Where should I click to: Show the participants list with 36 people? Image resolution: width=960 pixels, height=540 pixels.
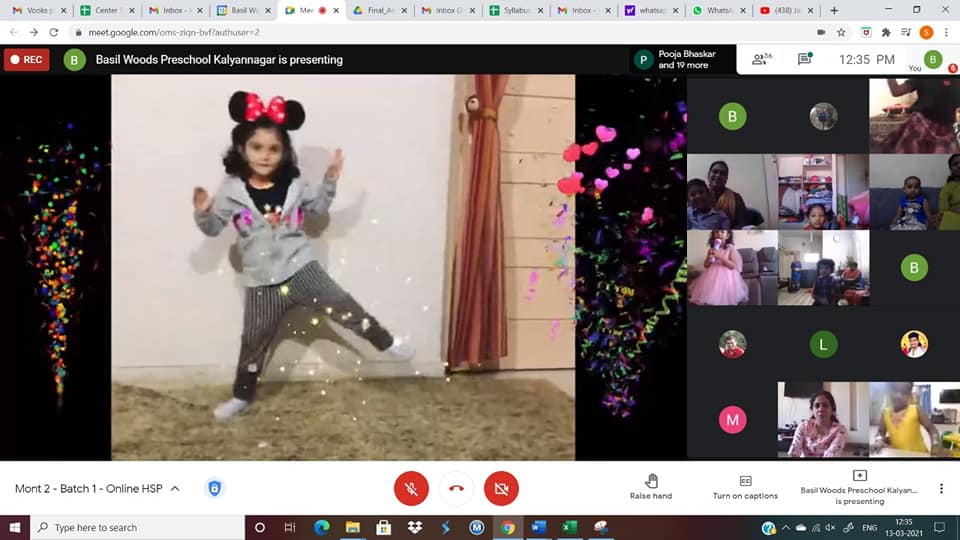tap(762, 59)
